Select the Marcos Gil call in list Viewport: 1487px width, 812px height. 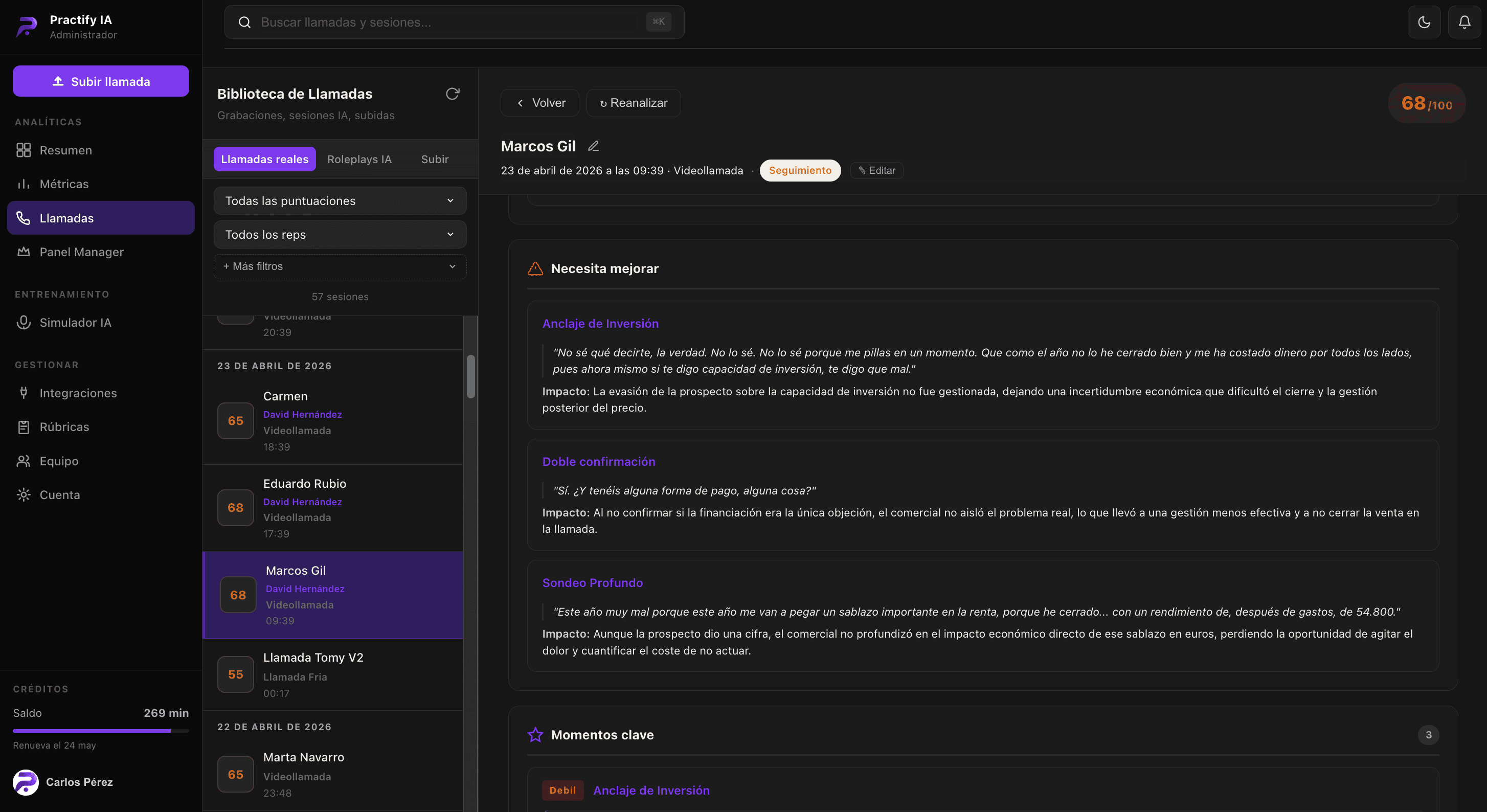click(x=333, y=596)
